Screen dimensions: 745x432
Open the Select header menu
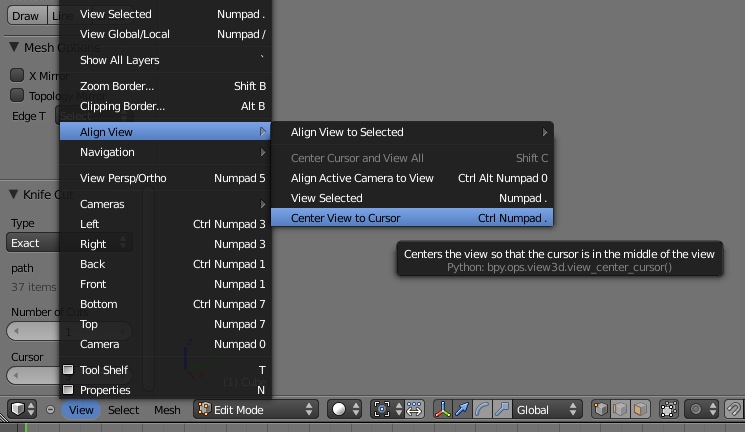click(x=124, y=410)
